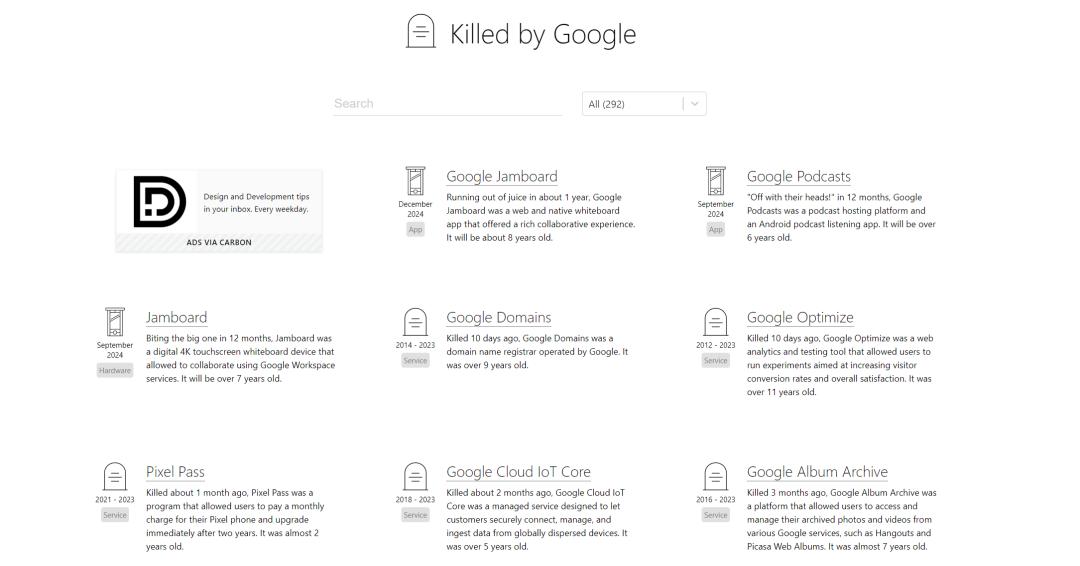This screenshot has width=1080, height=566.
Task: Click the tombstone icon next to Google Domains
Action: point(415,322)
